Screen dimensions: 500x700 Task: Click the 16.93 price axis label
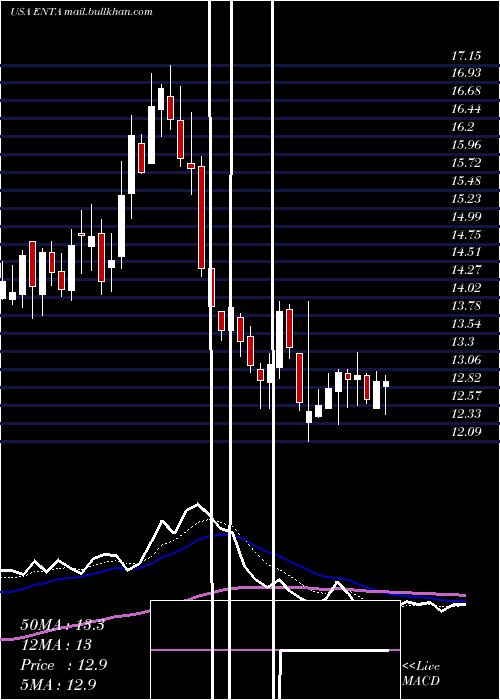[x=466, y=74]
